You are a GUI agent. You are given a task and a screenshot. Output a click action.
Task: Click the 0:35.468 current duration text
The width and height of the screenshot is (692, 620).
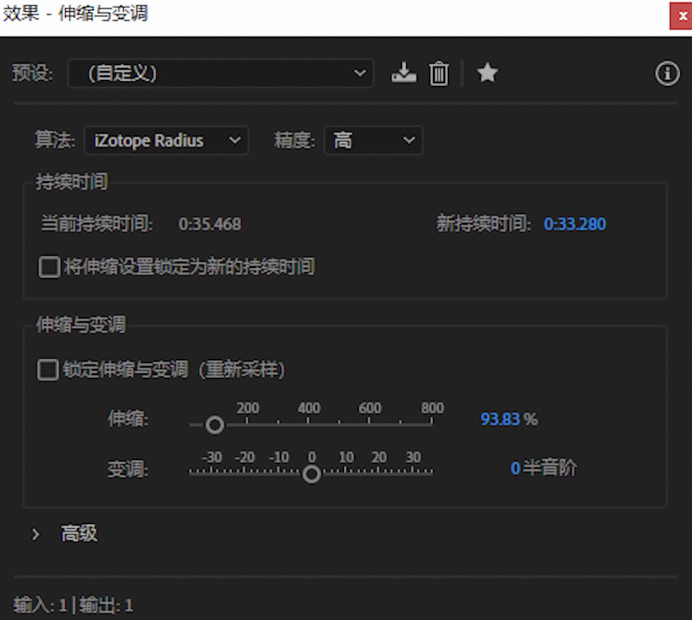[210, 224]
